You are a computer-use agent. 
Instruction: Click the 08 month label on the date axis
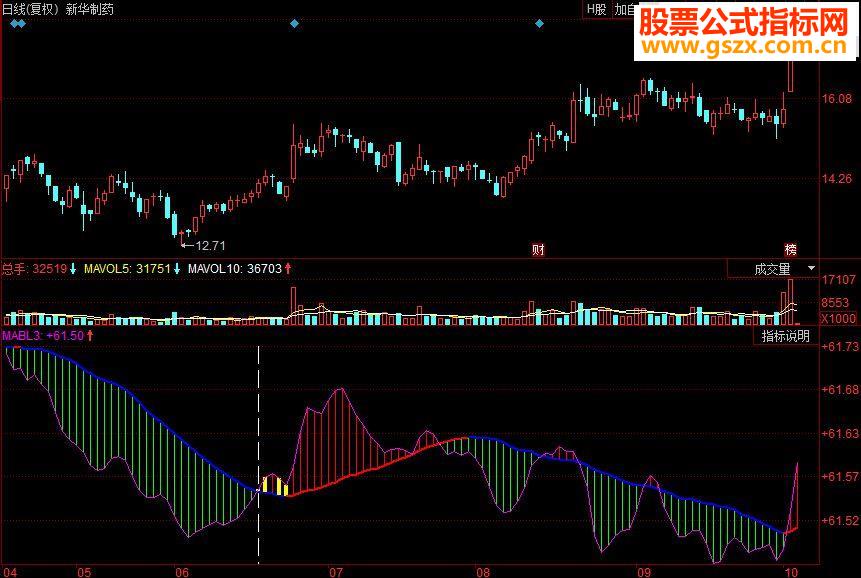click(x=483, y=572)
